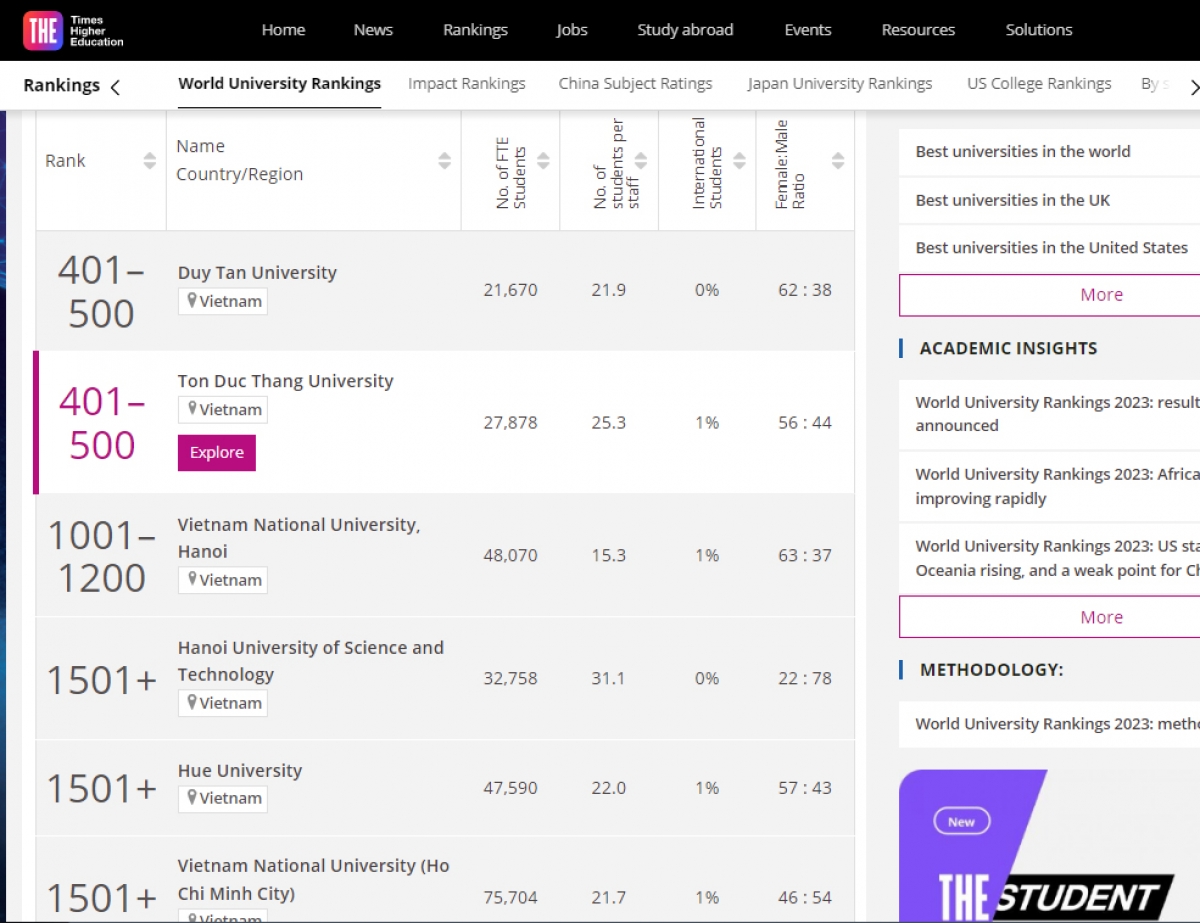
Task: Open the Solutions menu
Action: click(1039, 30)
